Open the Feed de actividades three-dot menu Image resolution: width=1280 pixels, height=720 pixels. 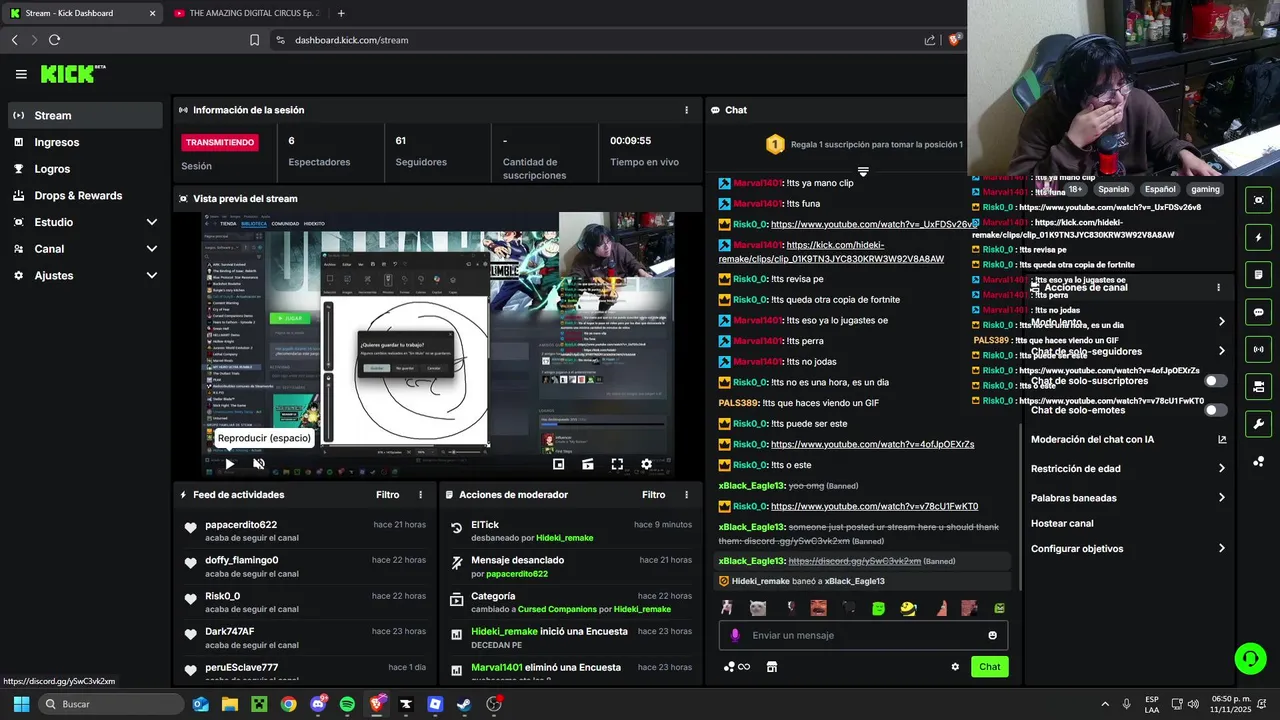point(420,495)
